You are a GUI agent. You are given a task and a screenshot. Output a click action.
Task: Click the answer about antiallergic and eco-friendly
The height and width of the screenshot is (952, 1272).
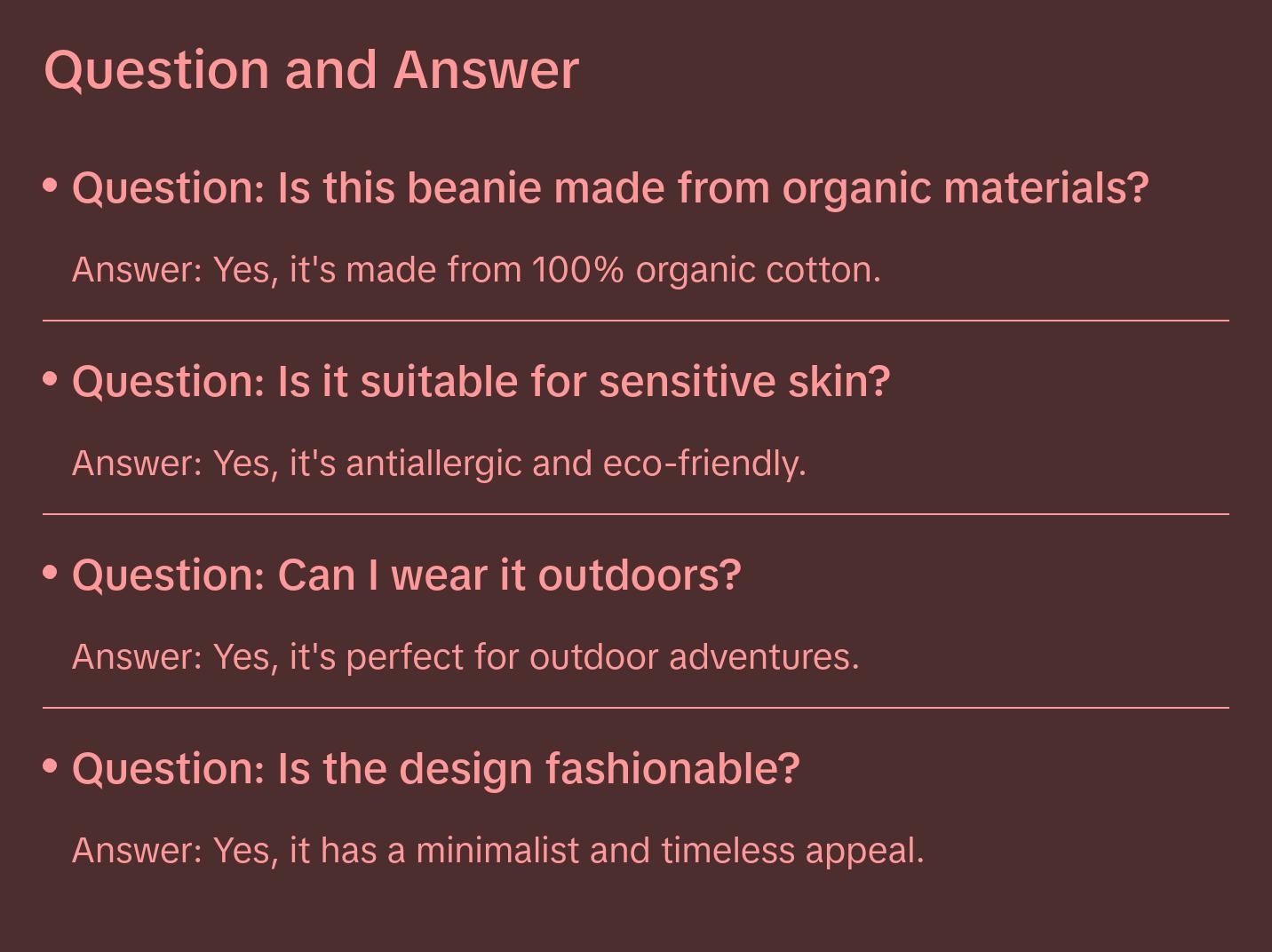(439, 464)
